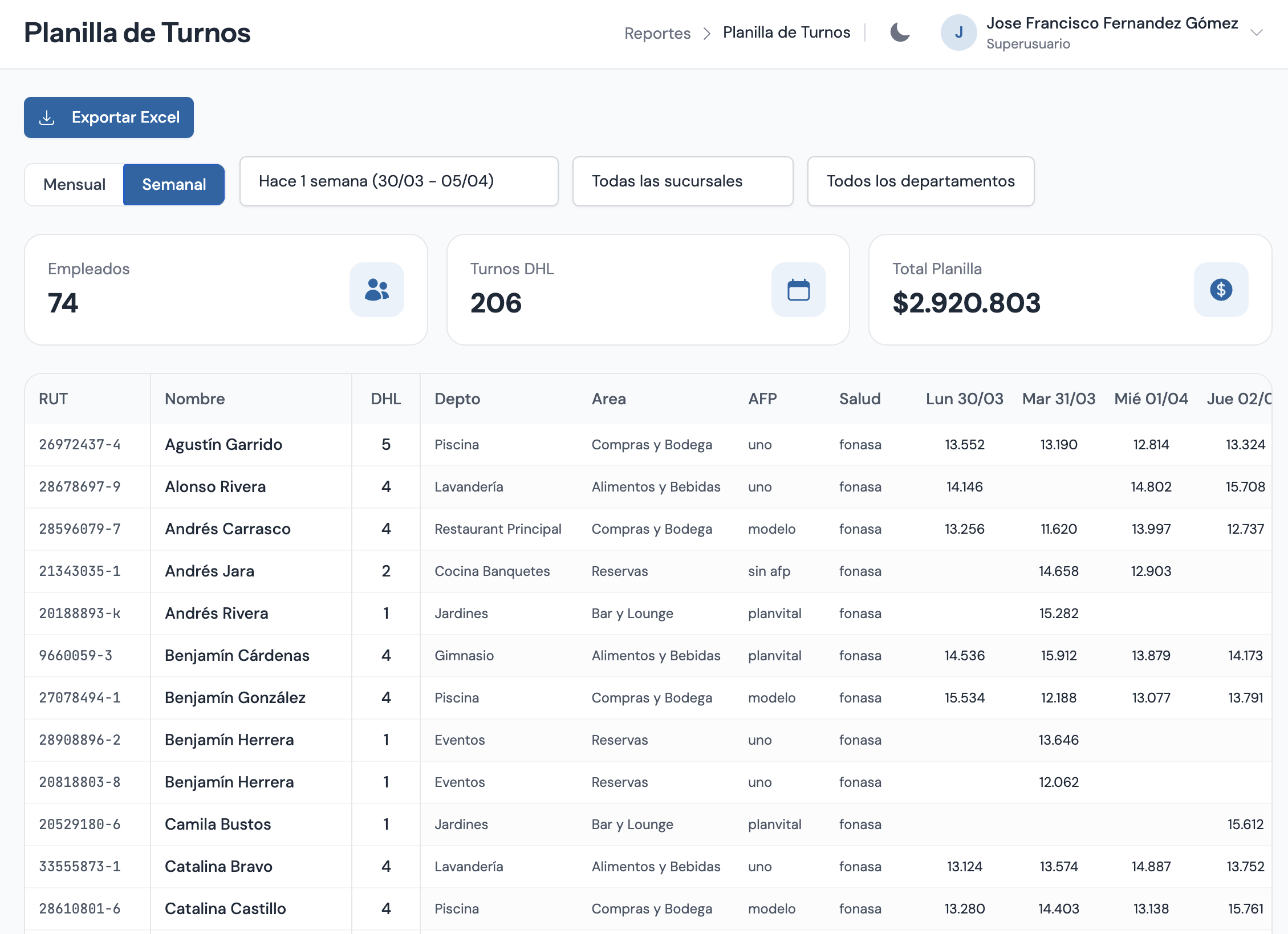Sort by the DHL column header
1288x934 pixels.
[x=385, y=399]
